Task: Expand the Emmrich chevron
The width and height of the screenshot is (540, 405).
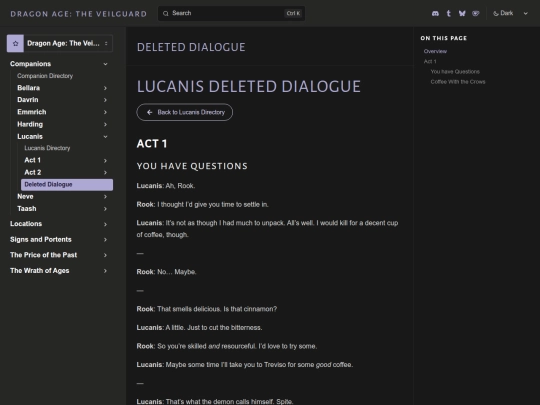Action: click(105, 112)
